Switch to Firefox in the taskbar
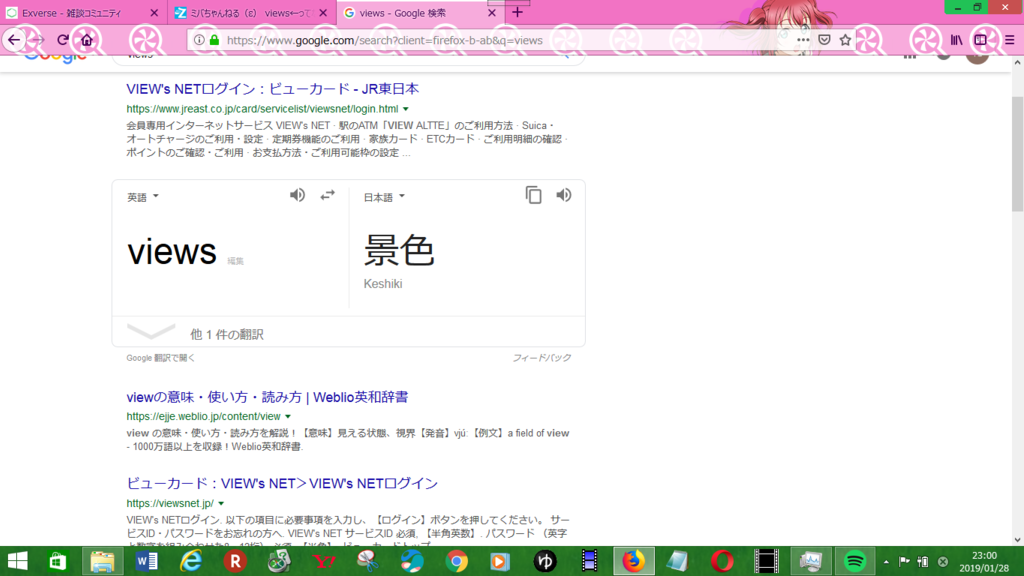This screenshot has height=576, width=1024. click(633, 561)
